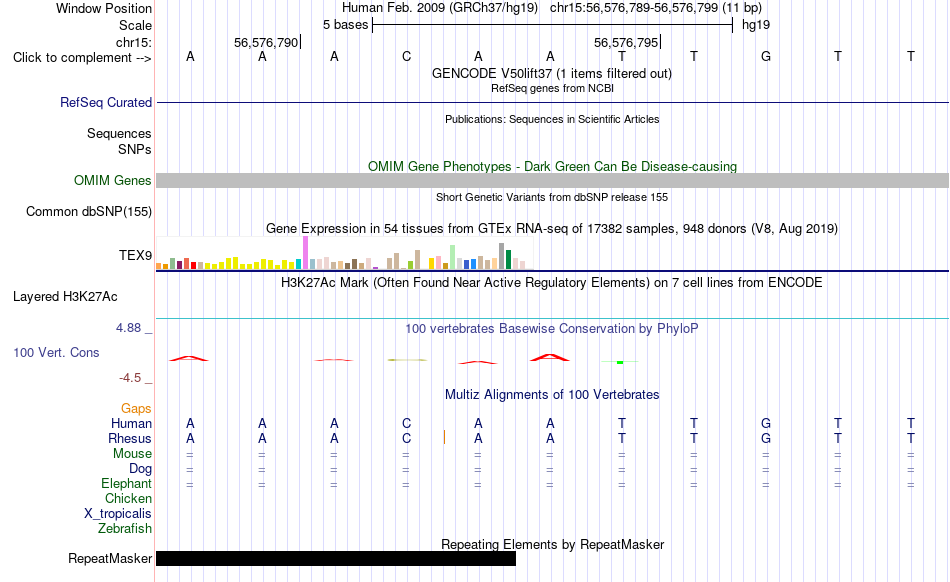The height and width of the screenshot is (582, 950).
Task: Click the 'RefSeq genes from NCBI' title
Action: (552, 88)
